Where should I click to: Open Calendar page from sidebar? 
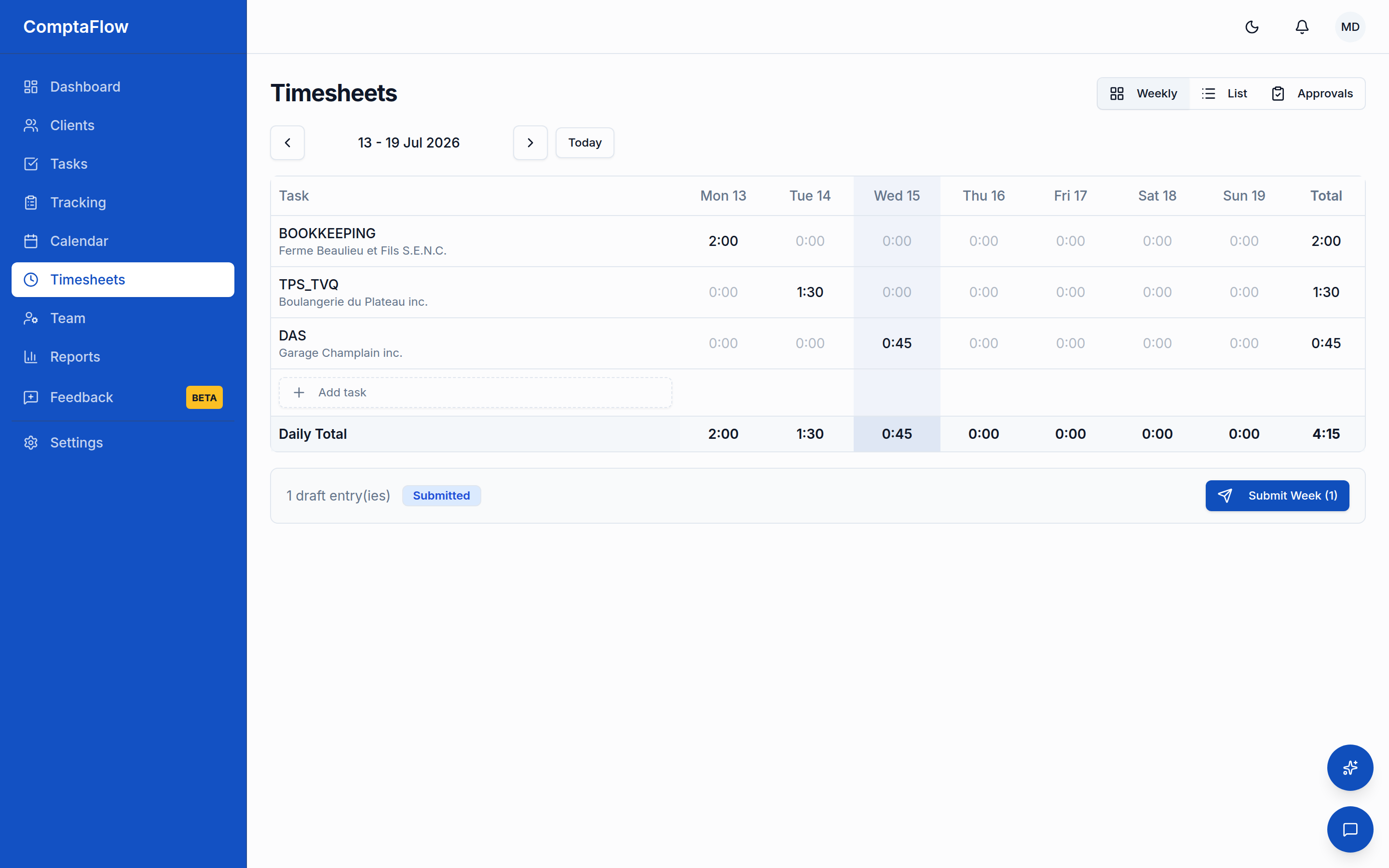(x=123, y=241)
